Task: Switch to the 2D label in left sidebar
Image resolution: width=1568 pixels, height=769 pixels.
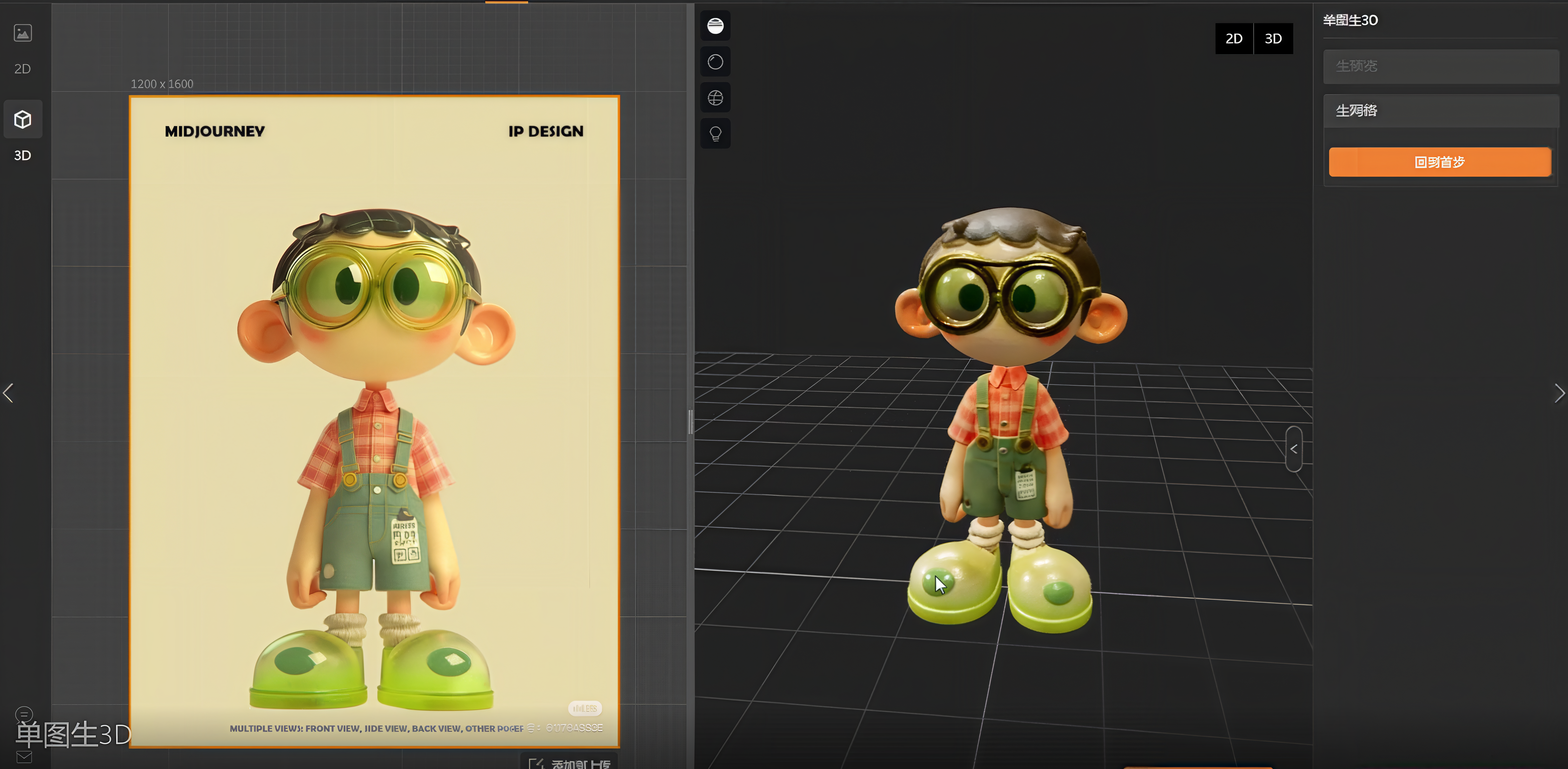Action: pos(22,69)
